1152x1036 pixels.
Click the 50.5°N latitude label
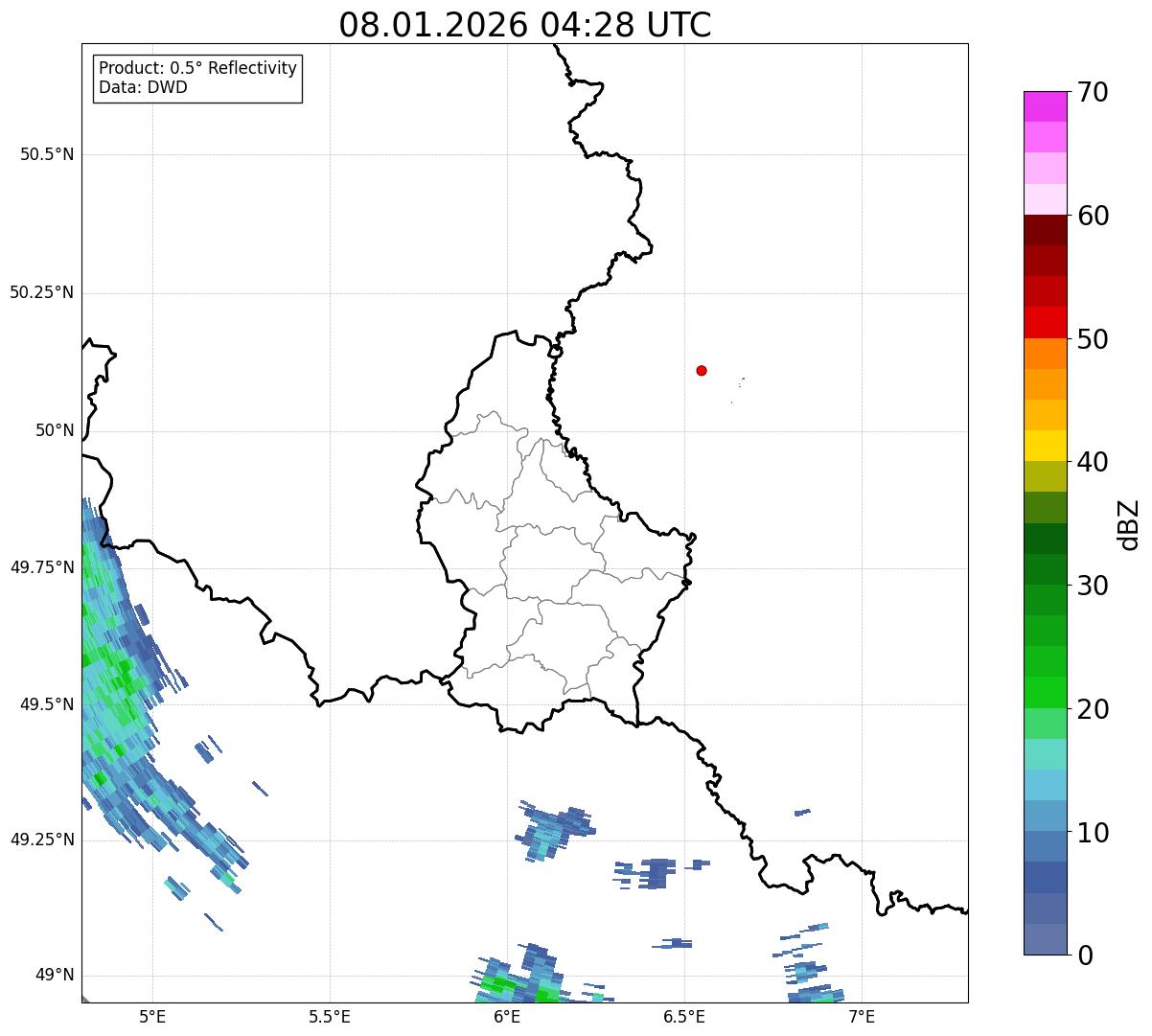[x=47, y=154]
